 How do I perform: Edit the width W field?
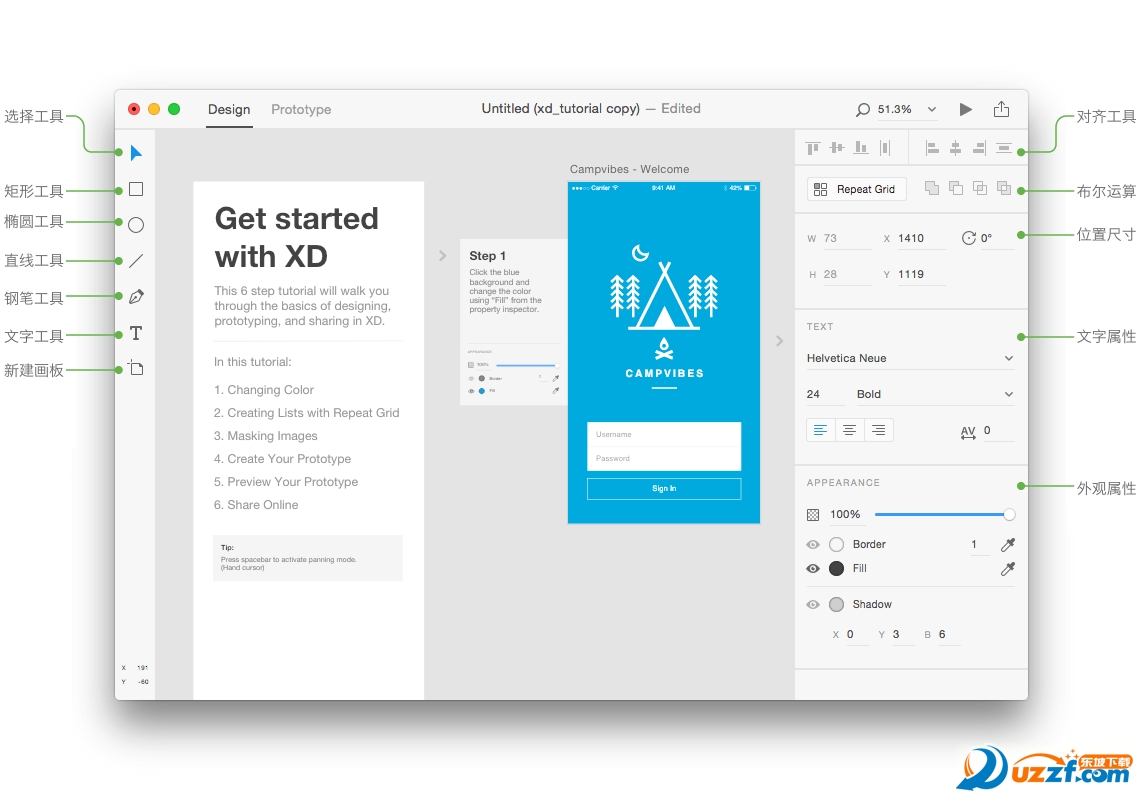click(847, 238)
